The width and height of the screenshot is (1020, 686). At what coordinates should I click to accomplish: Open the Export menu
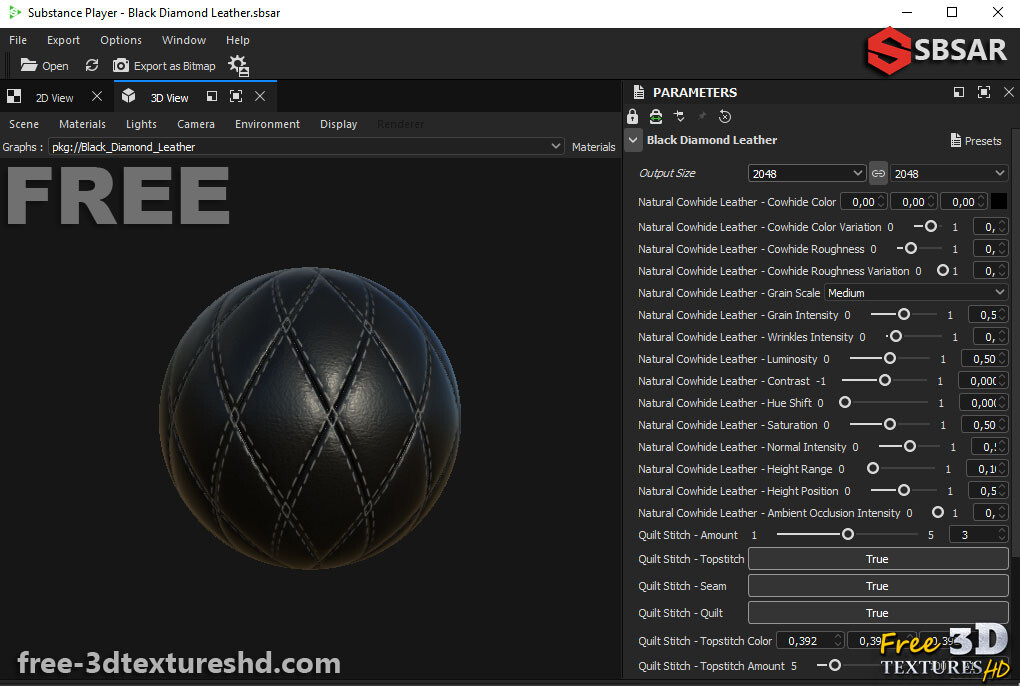click(x=63, y=40)
